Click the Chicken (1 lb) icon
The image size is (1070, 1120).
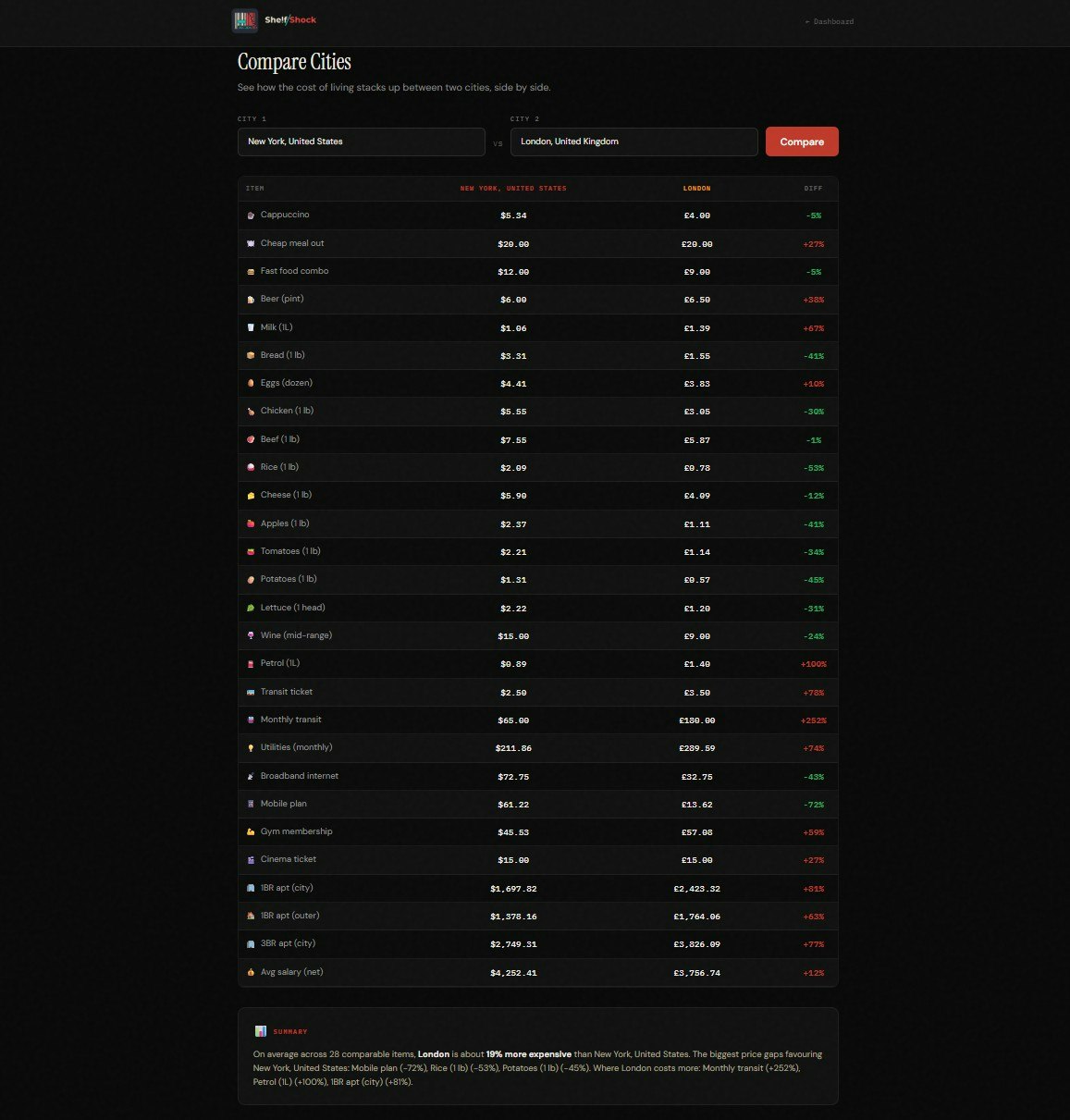(x=251, y=412)
